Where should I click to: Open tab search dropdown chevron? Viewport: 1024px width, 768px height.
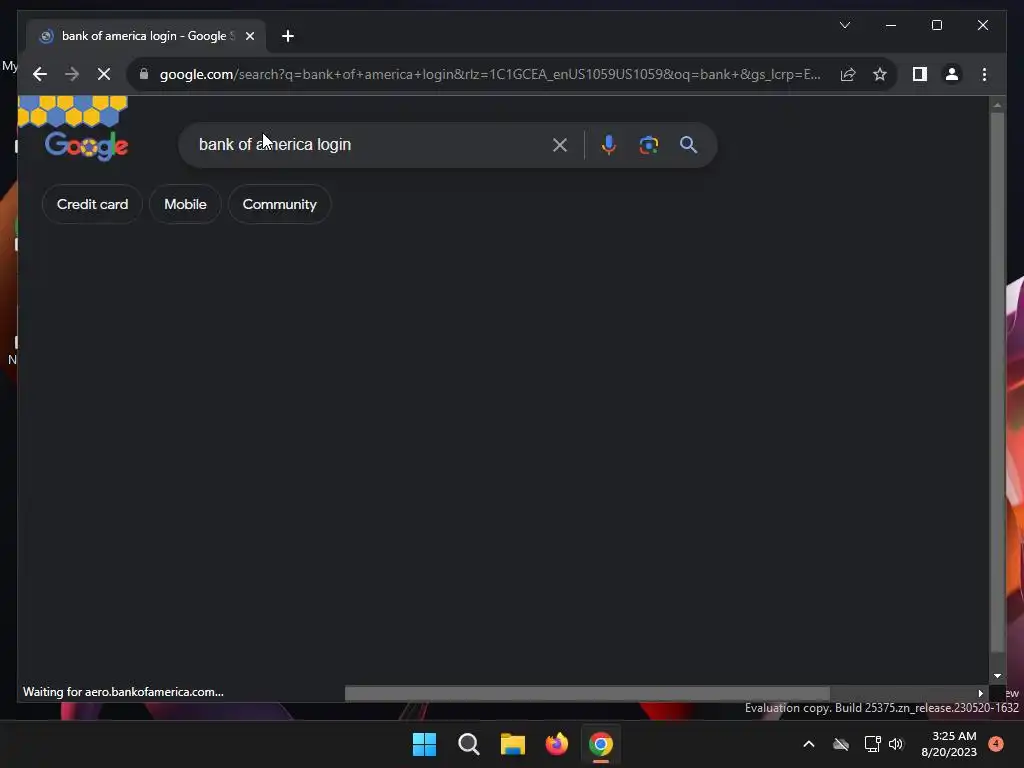coord(845,25)
